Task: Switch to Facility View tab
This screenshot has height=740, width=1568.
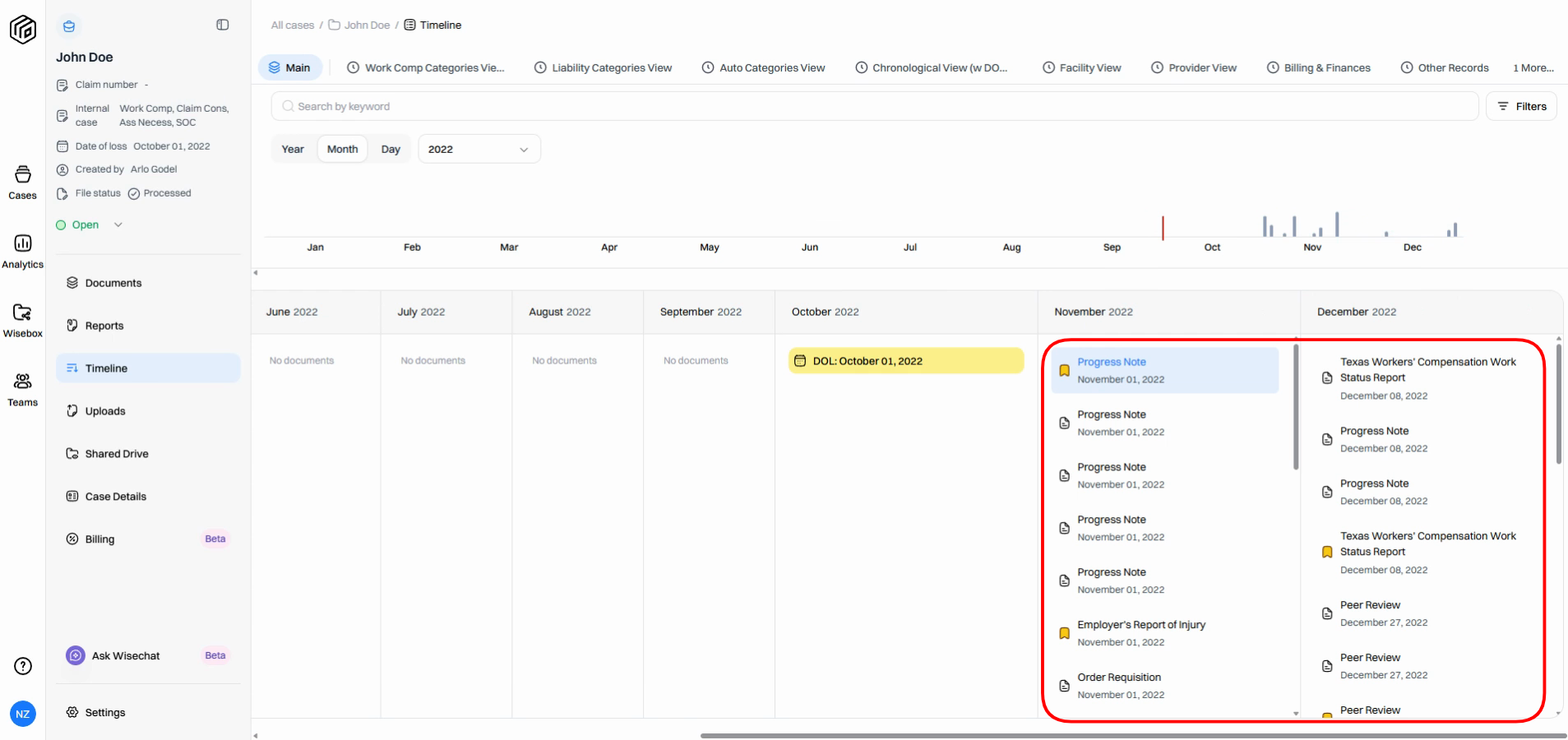Action: tap(1081, 67)
